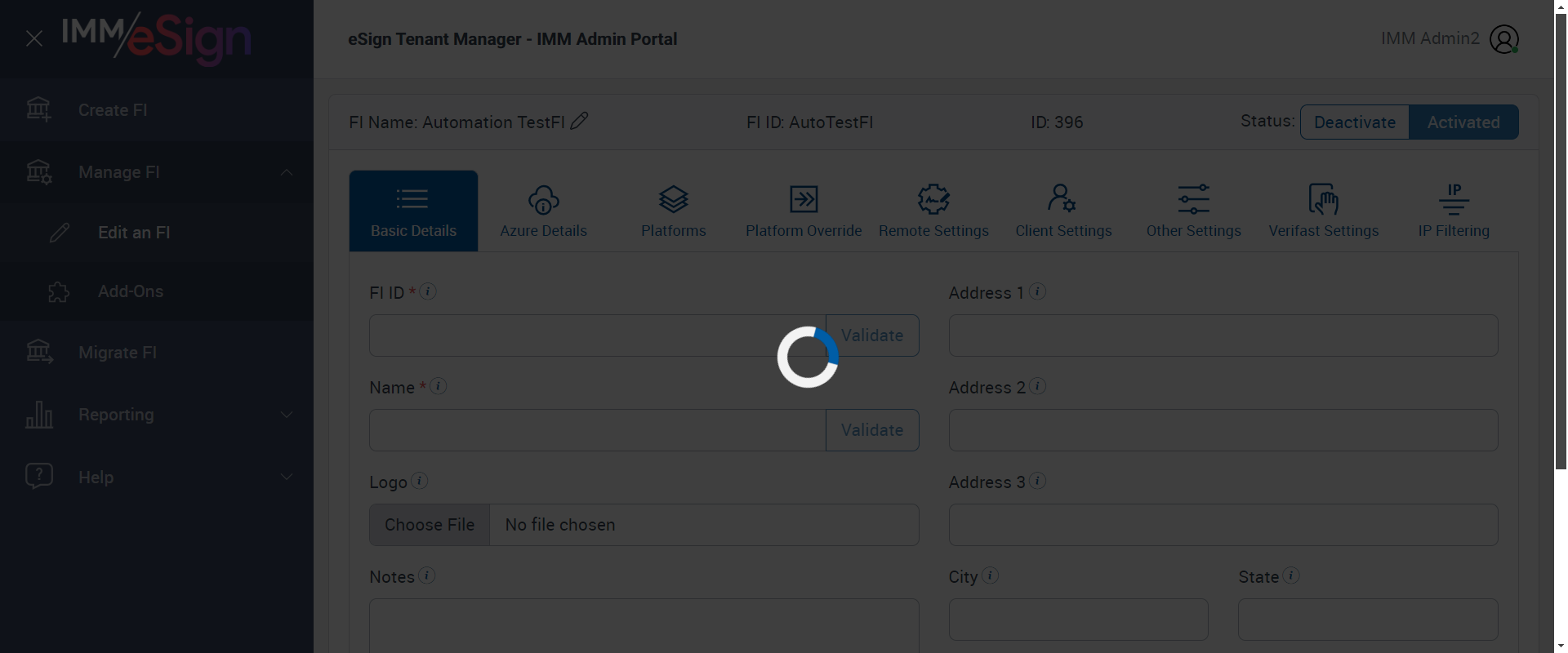Open the IP Filtering tab
This screenshot has width=1568, height=653.
tap(1454, 211)
